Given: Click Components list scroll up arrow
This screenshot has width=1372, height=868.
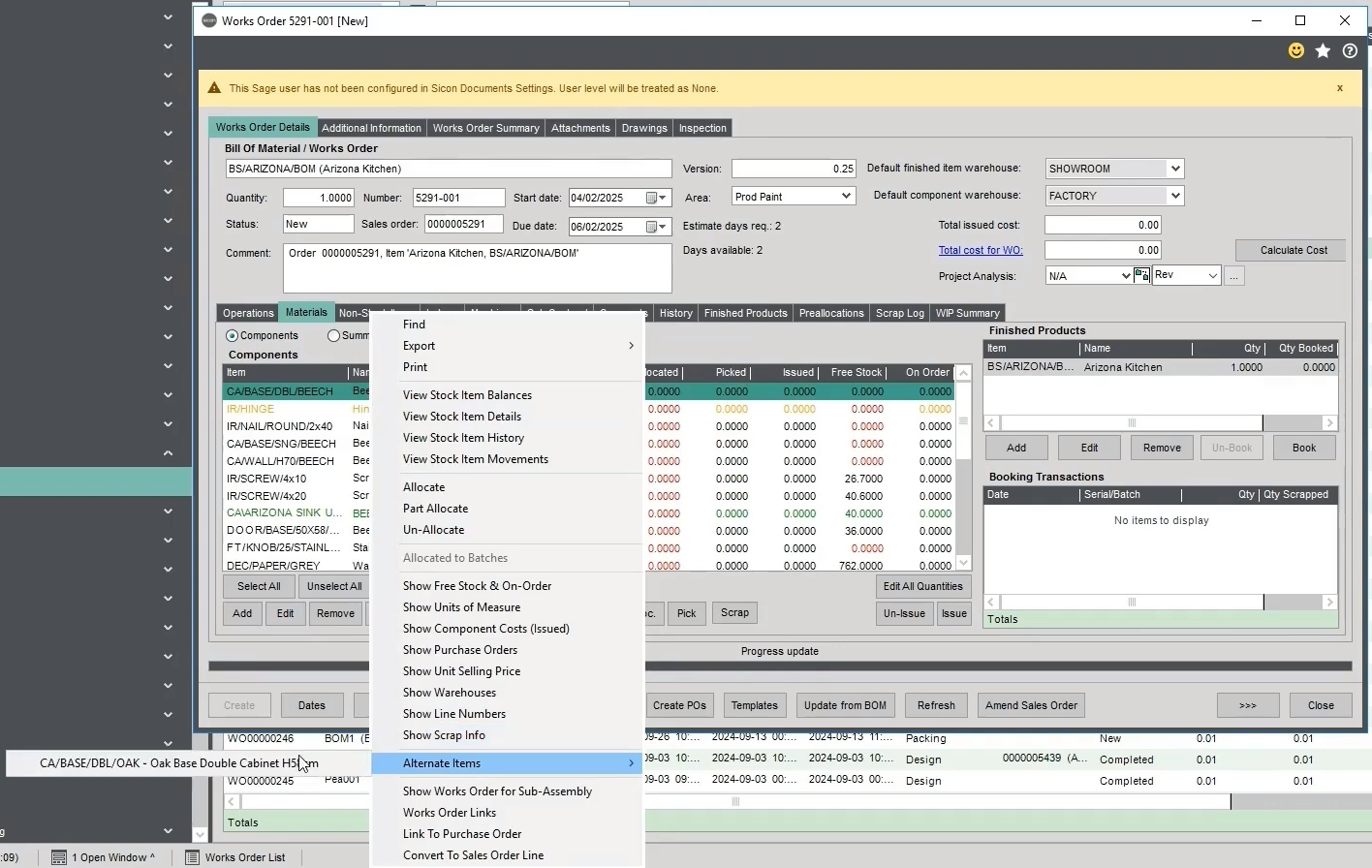Looking at the screenshot, I should click(963, 373).
